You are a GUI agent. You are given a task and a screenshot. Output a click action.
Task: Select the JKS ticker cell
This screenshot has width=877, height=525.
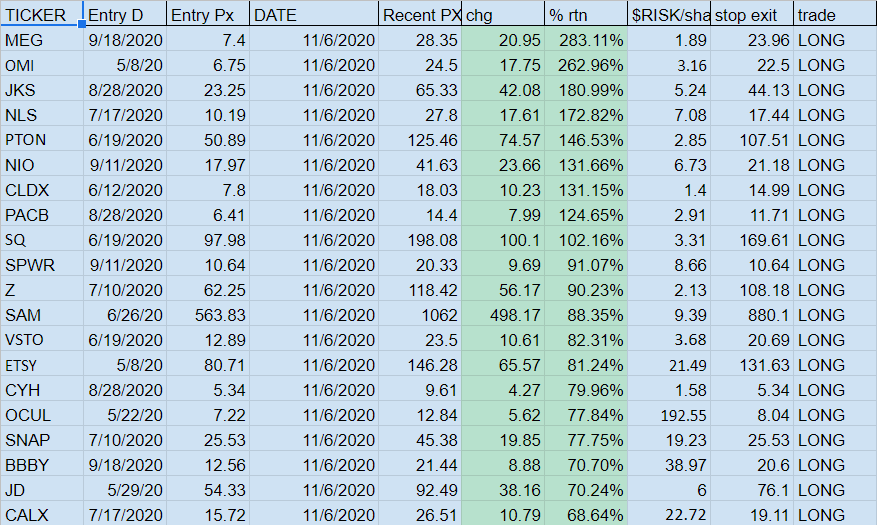tap(42, 90)
